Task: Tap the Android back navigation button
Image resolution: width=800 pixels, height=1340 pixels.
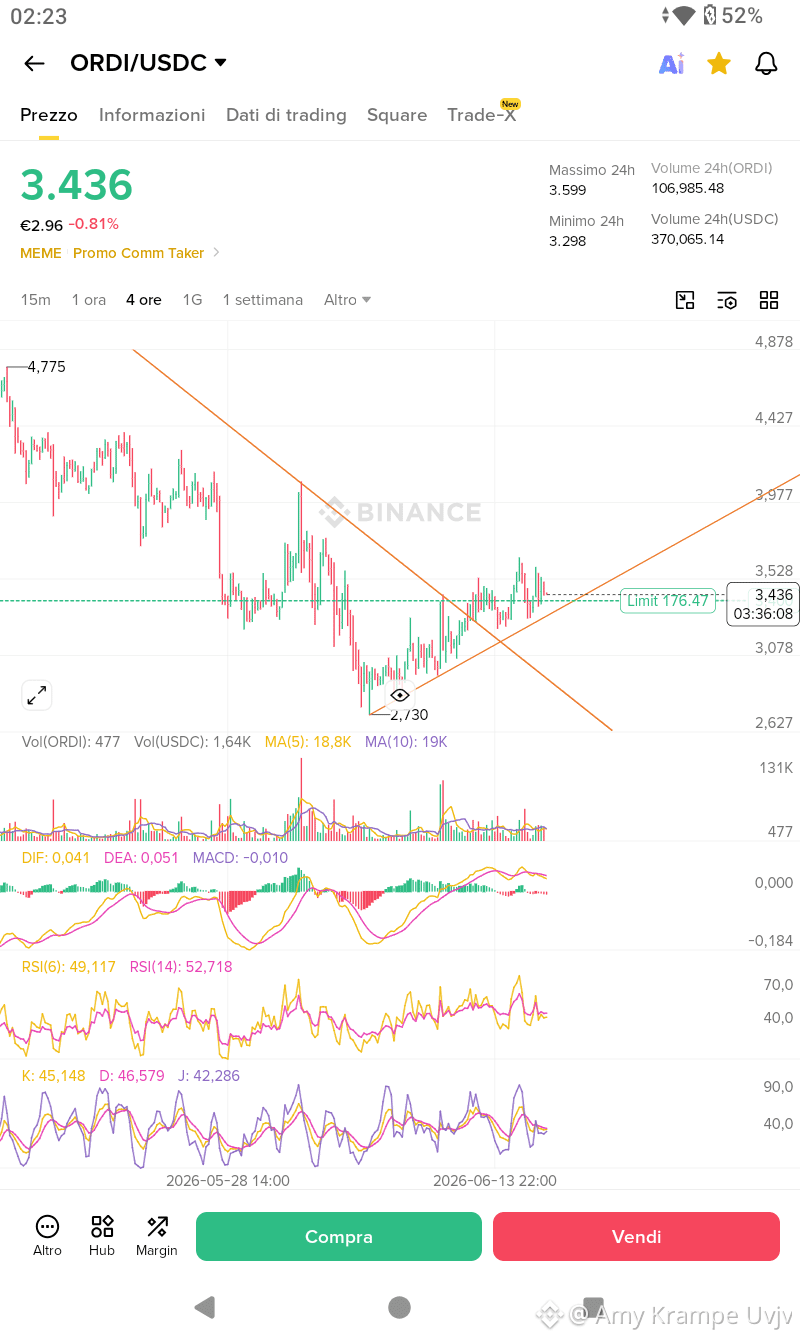Action: point(205,1307)
